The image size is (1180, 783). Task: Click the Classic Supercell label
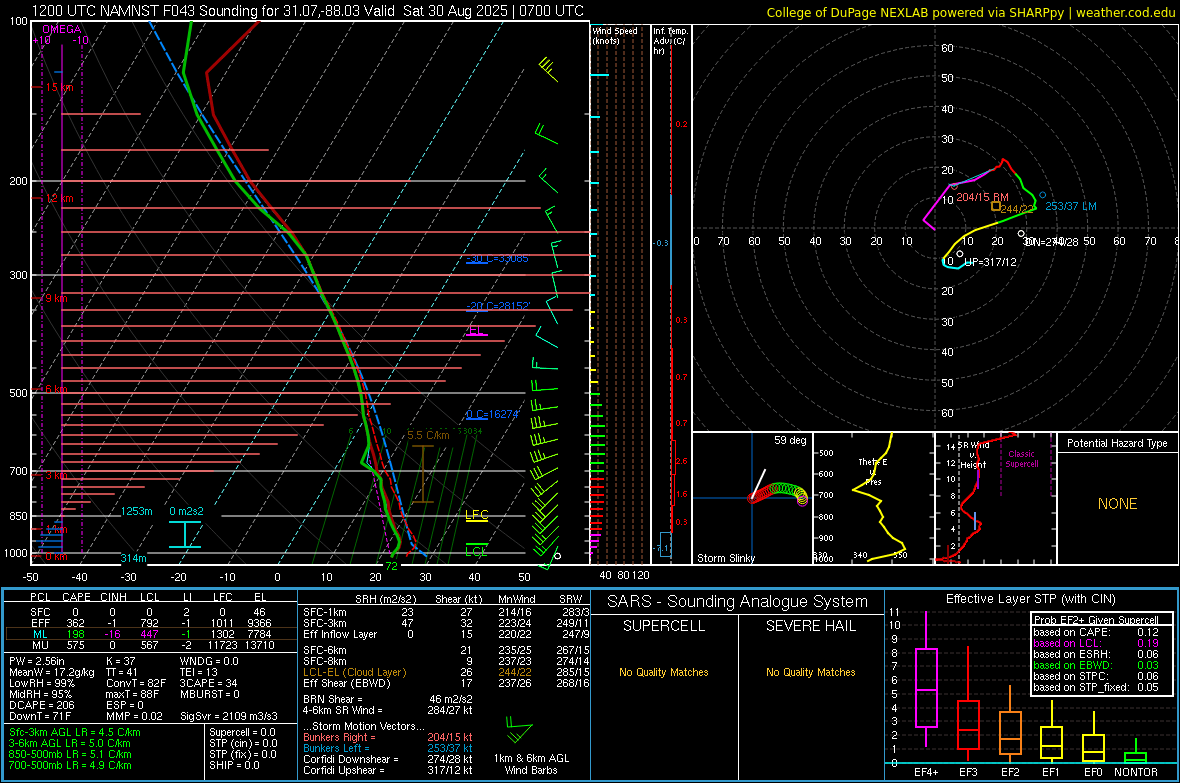point(1021,459)
